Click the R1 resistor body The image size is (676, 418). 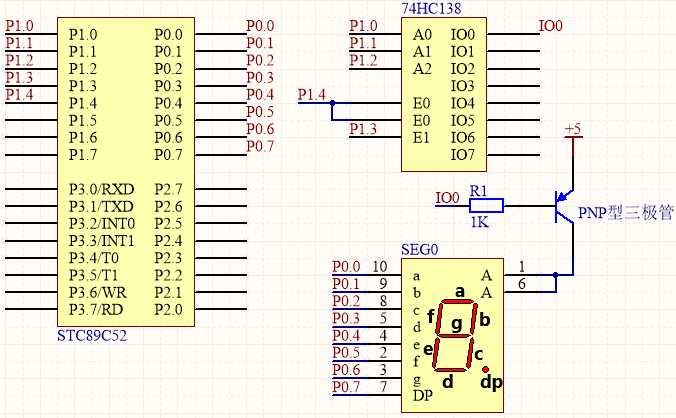pos(487,206)
